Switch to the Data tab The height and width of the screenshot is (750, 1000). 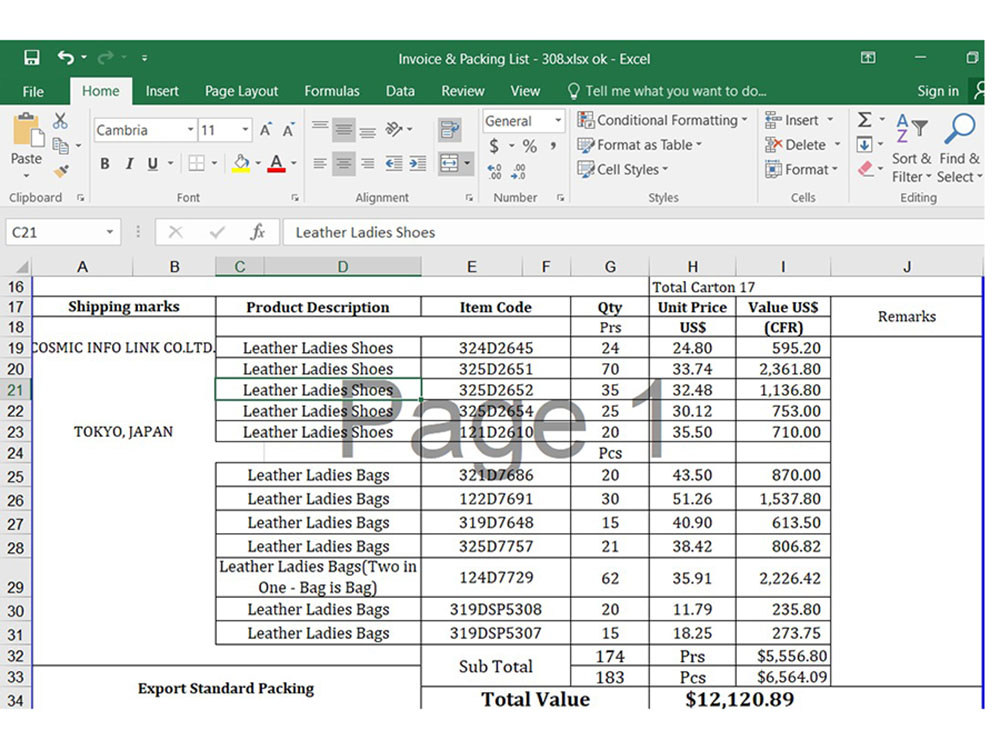[400, 91]
